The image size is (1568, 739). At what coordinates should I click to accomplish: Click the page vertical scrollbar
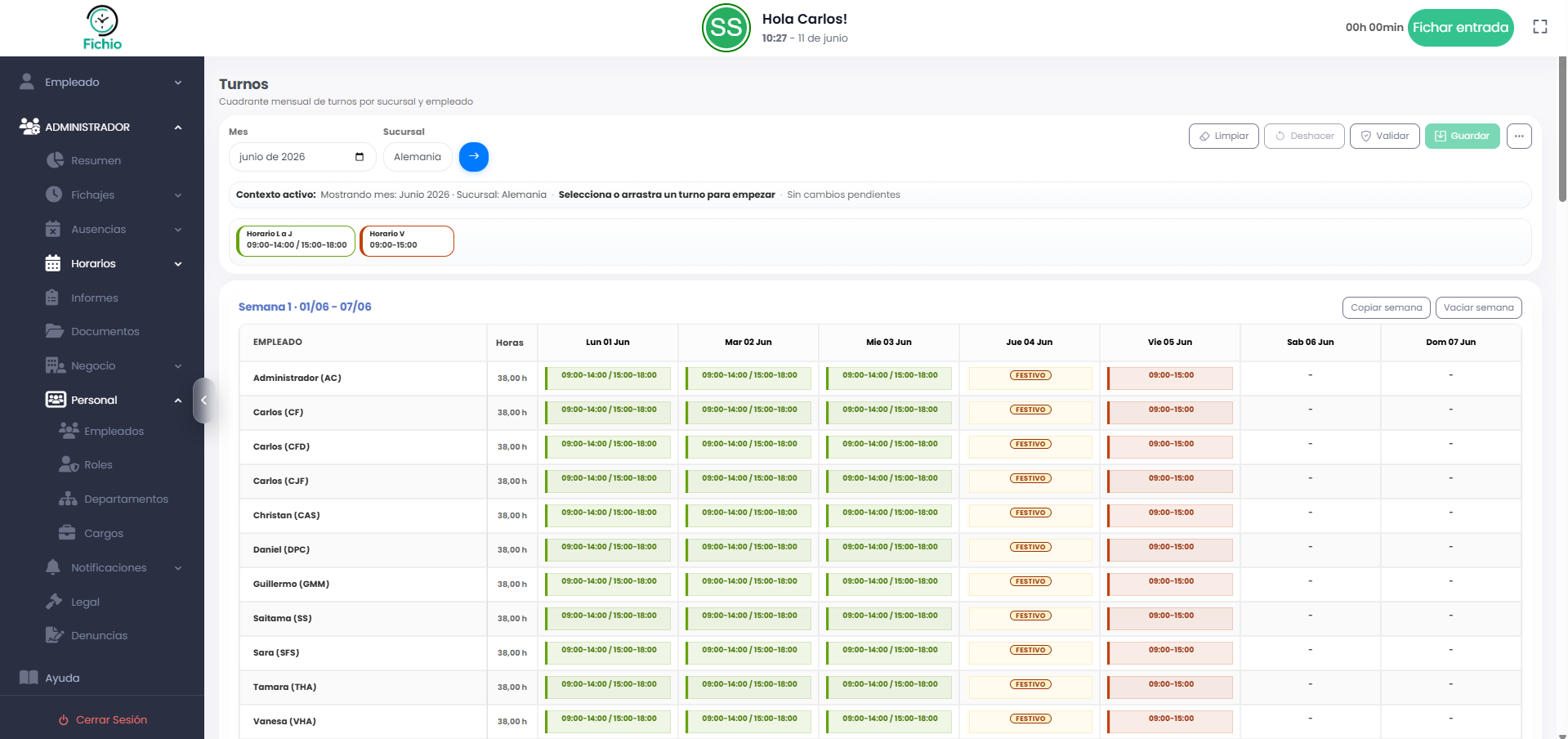[x=1562, y=131]
